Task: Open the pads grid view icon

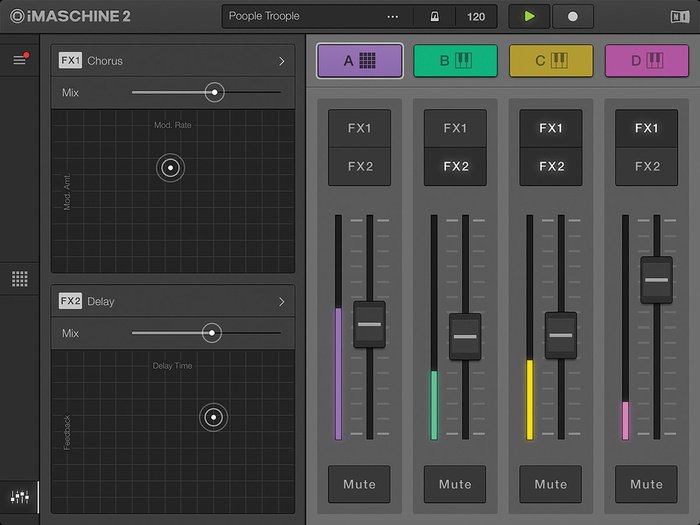Action: (x=19, y=279)
